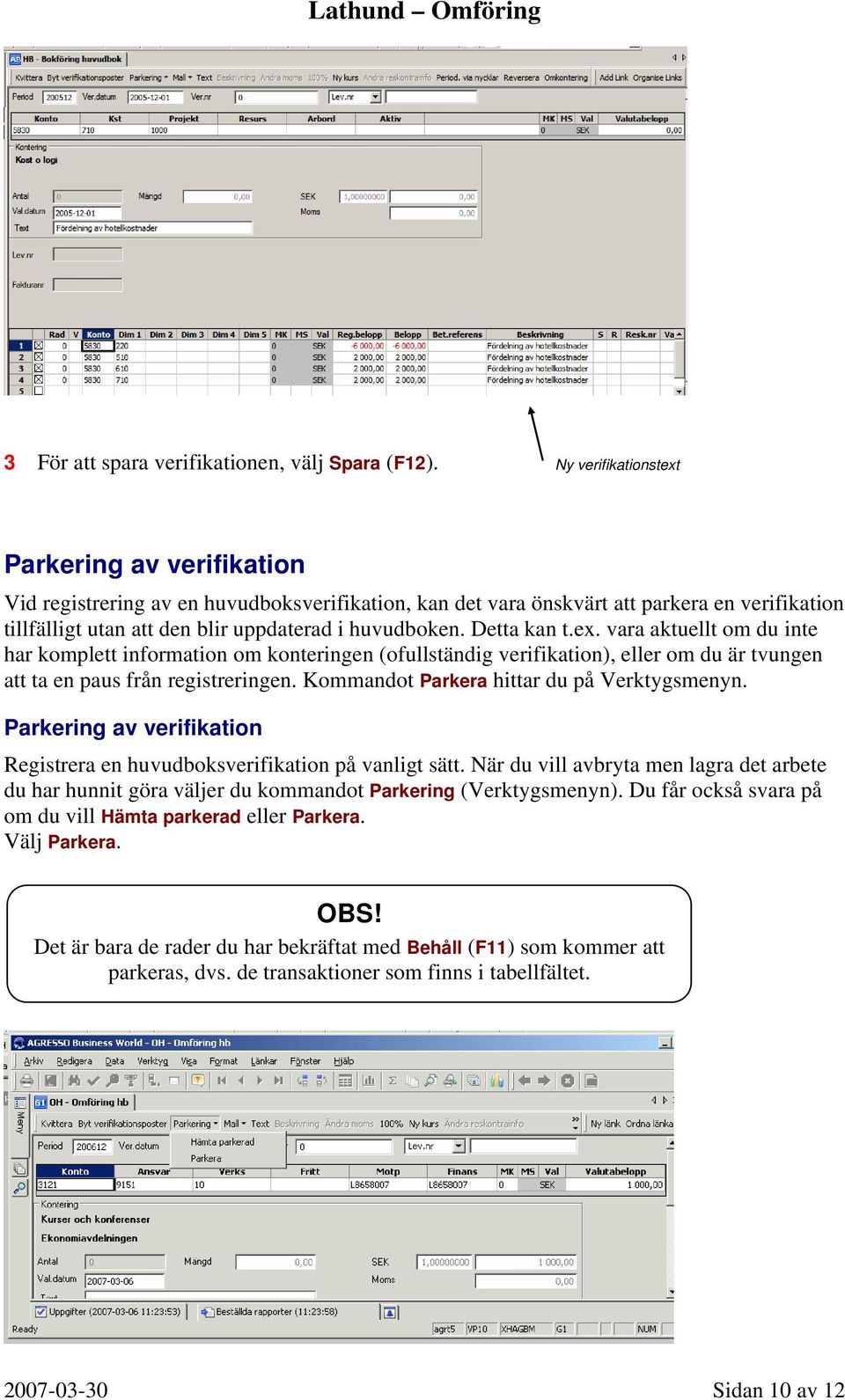
Task: Click Text field containing Fördelning av hotellkostnader
Action: click(153, 228)
